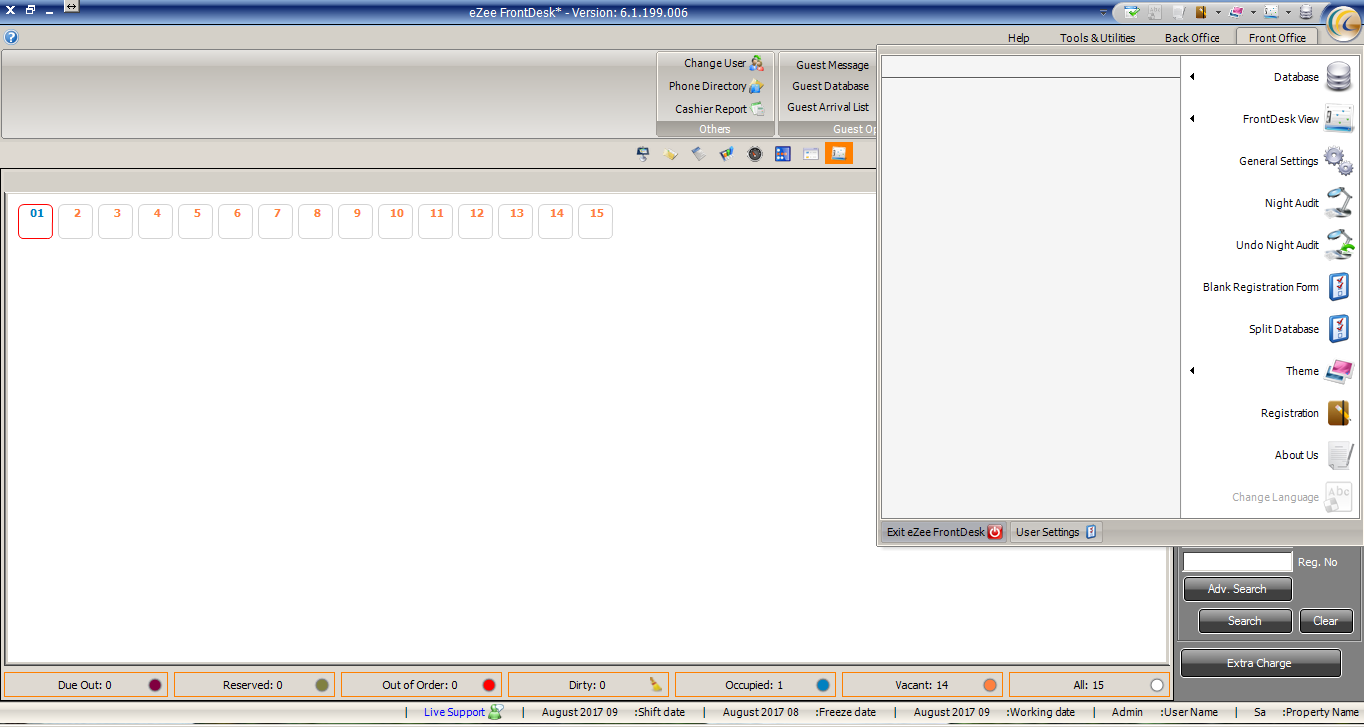Filter by Dirty rooms broom
This screenshot has width=1364, height=727.
point(656,685)
